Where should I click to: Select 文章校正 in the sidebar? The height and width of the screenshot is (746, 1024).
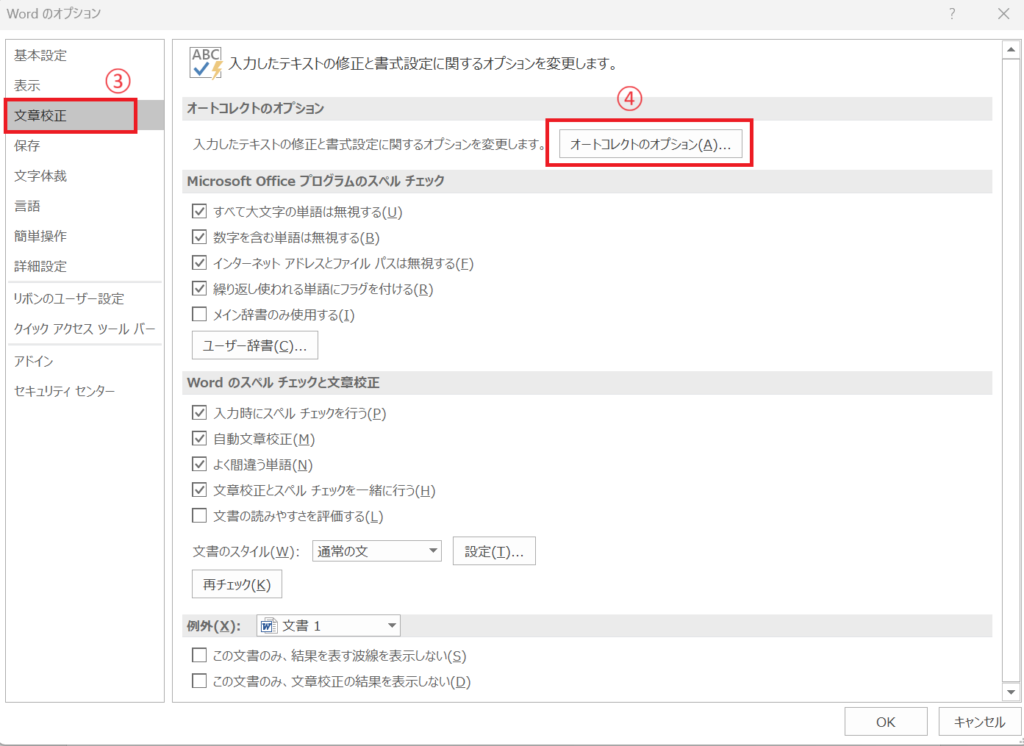pyautogui.click(x=85, y=116)
